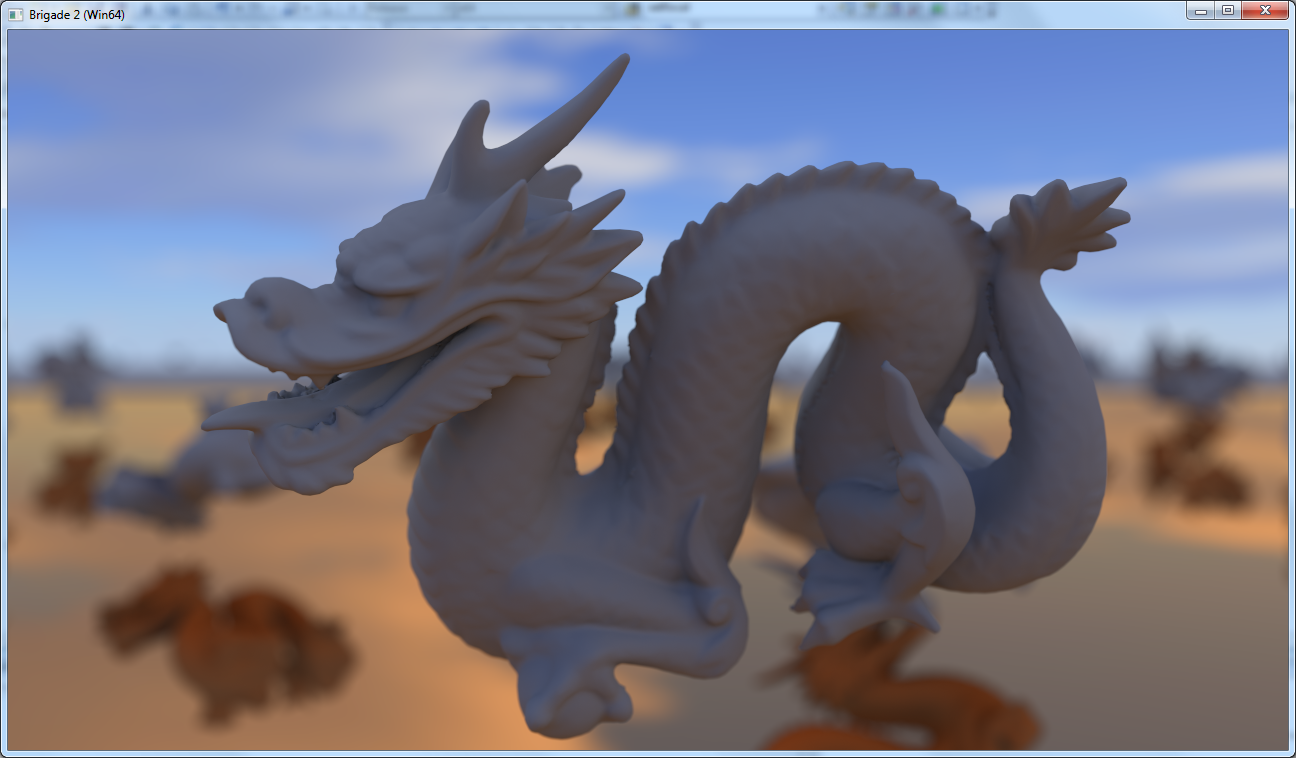Minimize the Brigade 2 (Win64) window
This screenshot has width=1296, height=758.
click(1200, 10)
